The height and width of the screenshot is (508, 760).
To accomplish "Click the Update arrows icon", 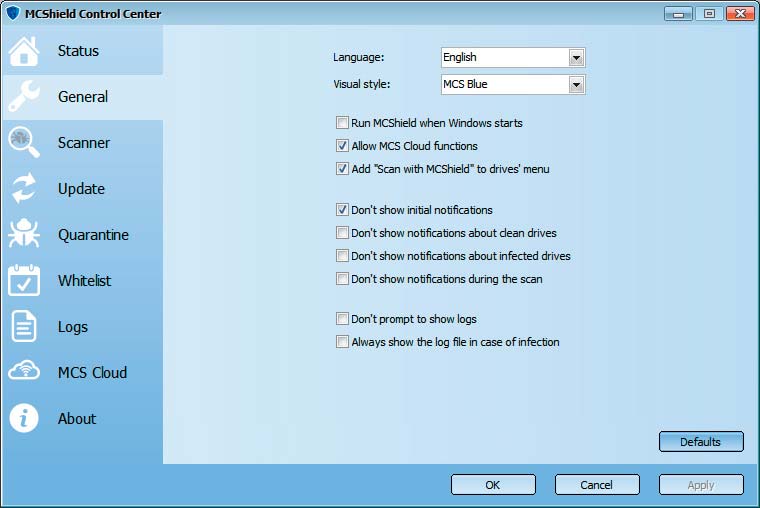I will [x=23, y=188].
